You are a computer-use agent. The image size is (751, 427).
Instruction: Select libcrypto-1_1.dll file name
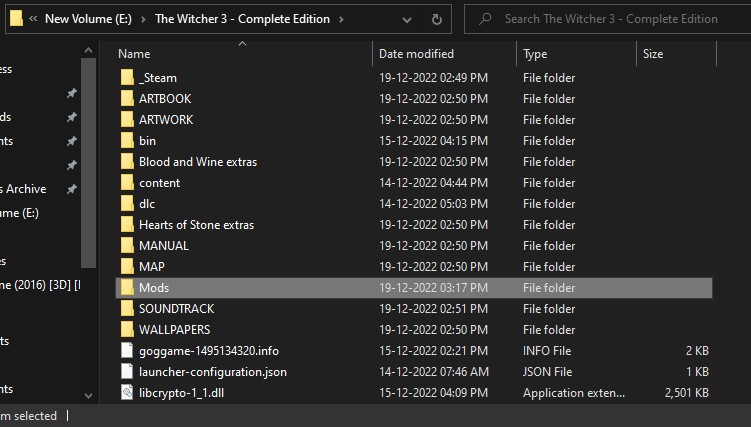click(182, 393)
